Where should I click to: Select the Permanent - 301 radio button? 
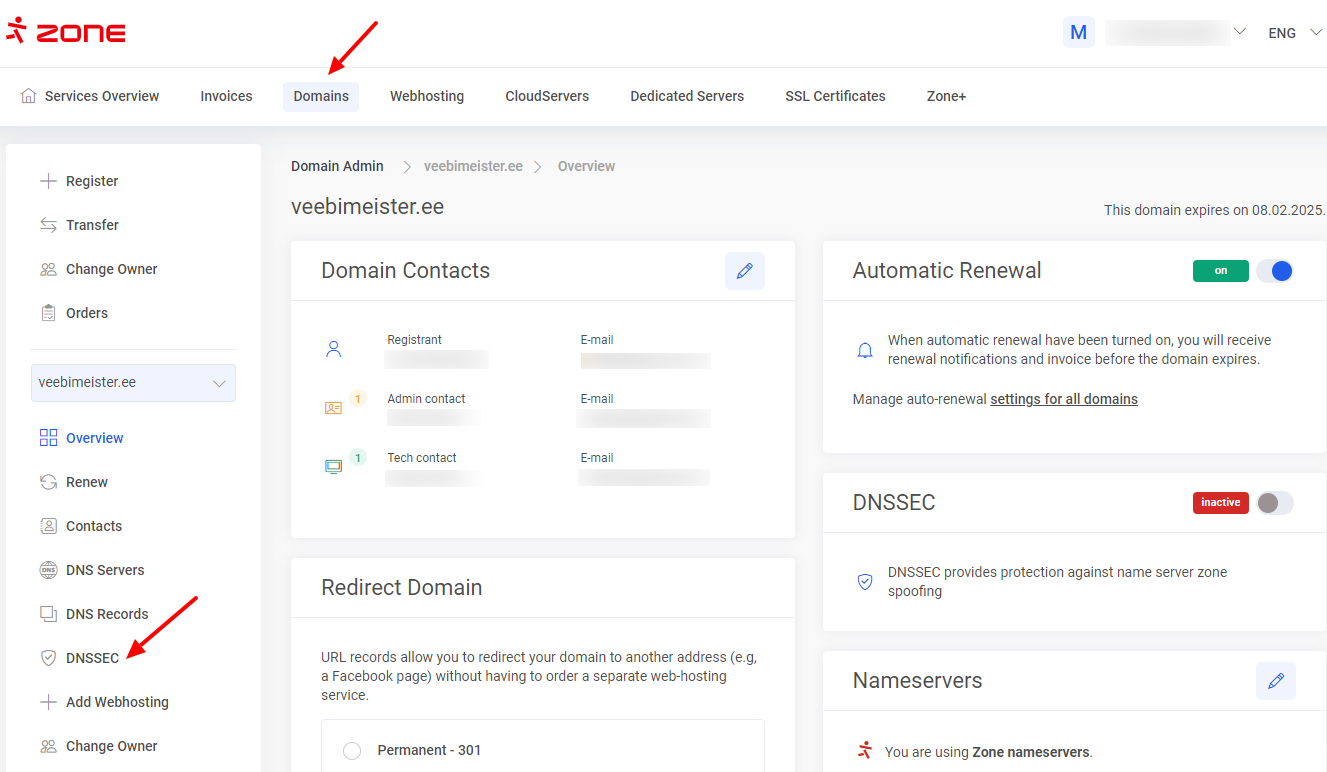[x=352, y=751]
